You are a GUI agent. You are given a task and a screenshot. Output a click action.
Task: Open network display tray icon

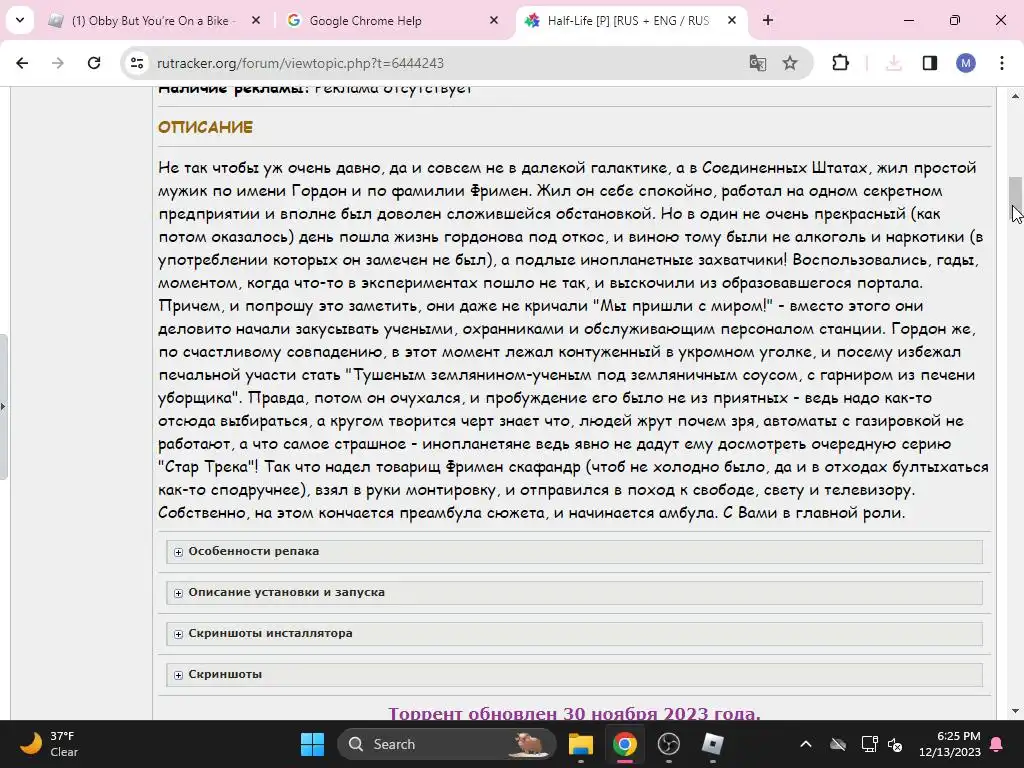point(869,744)
